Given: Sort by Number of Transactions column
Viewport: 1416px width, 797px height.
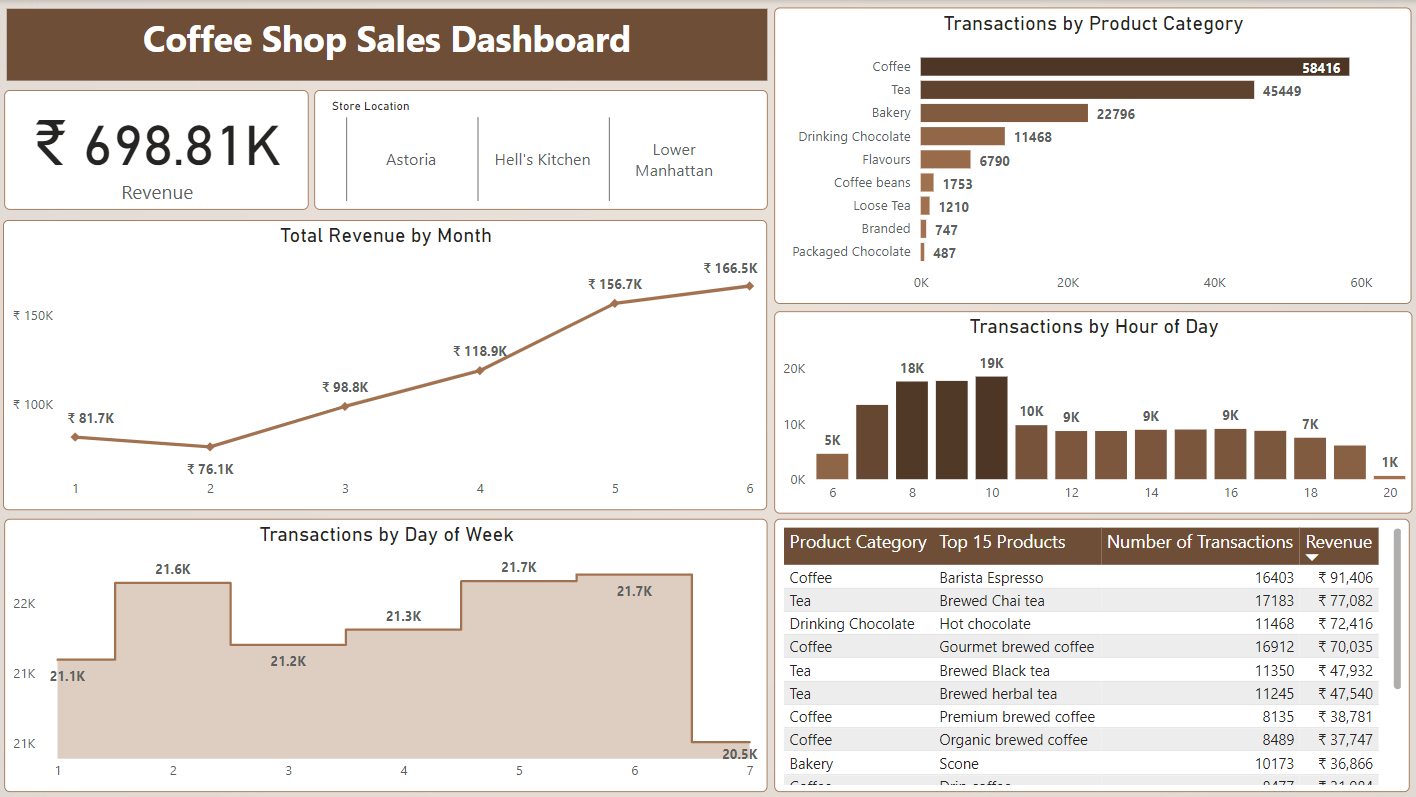Looking at the screenshot, I should click(1199, 543).
